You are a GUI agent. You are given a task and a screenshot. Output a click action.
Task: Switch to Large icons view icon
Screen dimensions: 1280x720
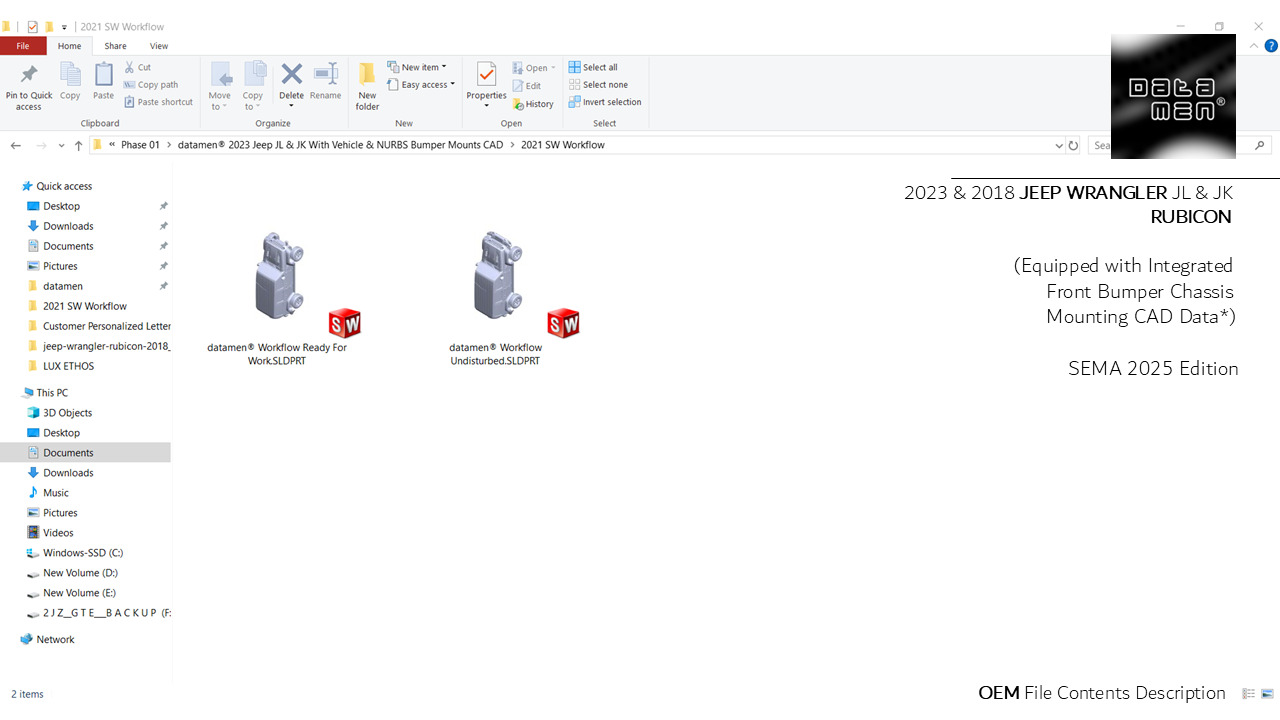1267,693
